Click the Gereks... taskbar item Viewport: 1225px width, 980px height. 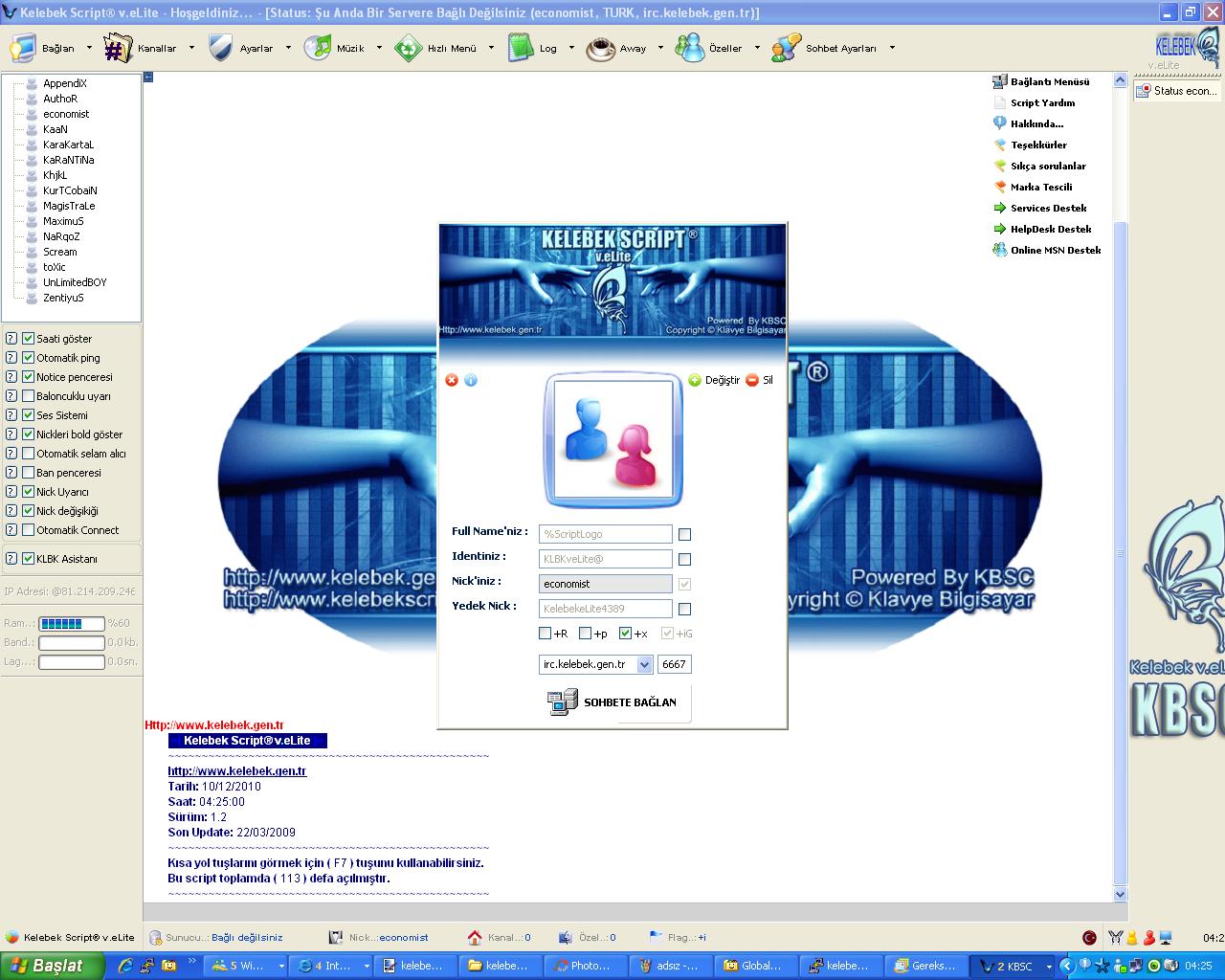925,966
